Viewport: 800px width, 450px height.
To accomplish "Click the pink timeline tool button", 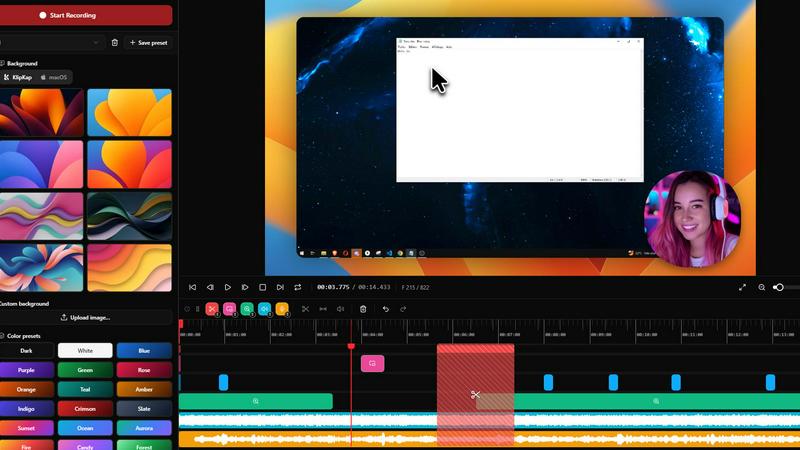I will [x=230, y=309].
